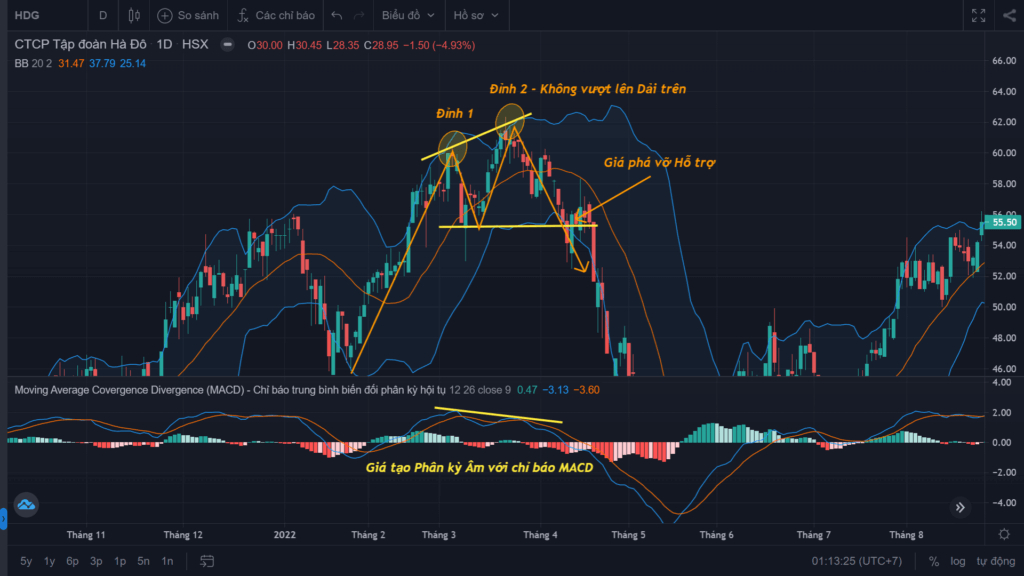Open the HDG symbol search field
Image resolution: width=1024 pixels, height=576 pixels.
(27, 15)
